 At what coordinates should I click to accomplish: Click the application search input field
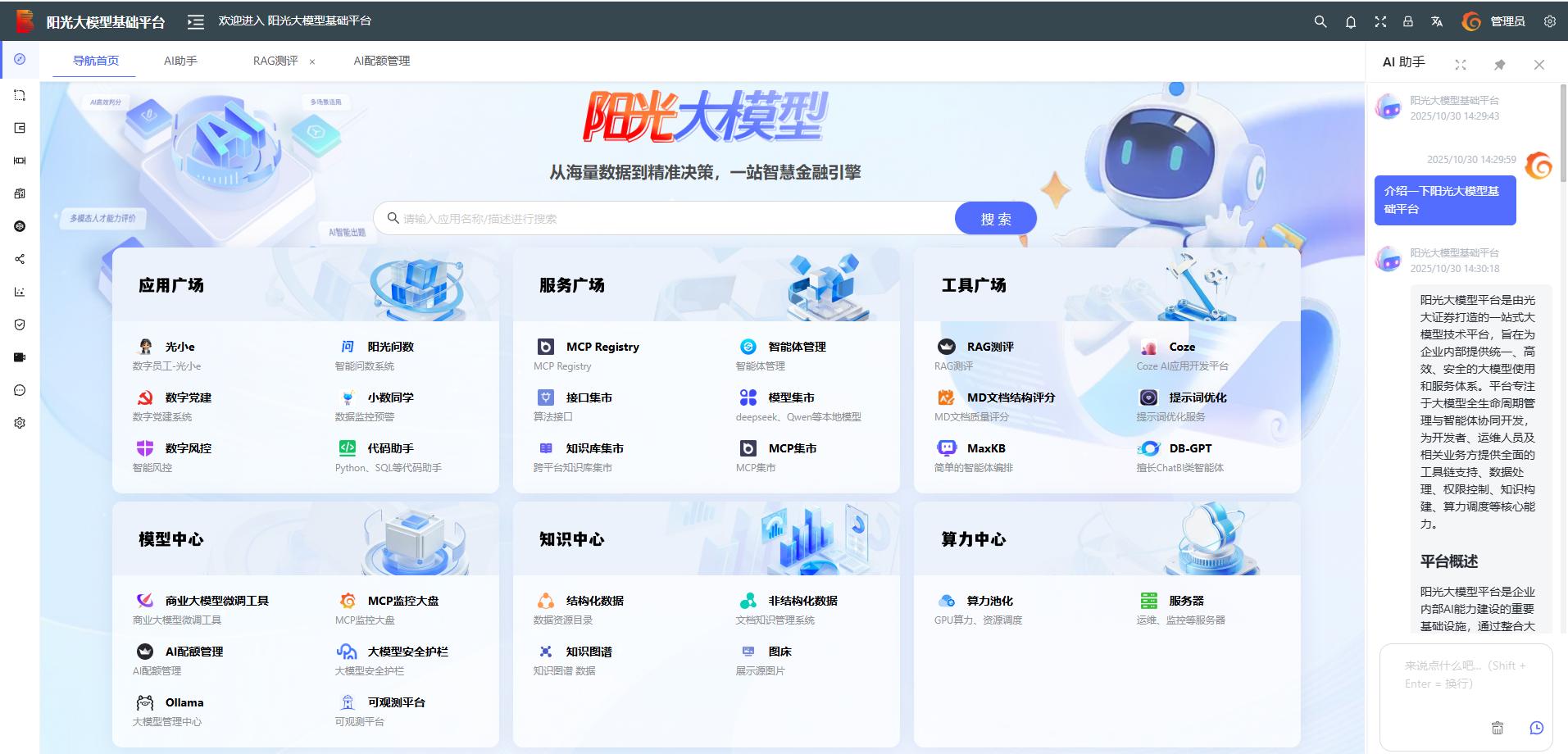click(x=666, y=219)
